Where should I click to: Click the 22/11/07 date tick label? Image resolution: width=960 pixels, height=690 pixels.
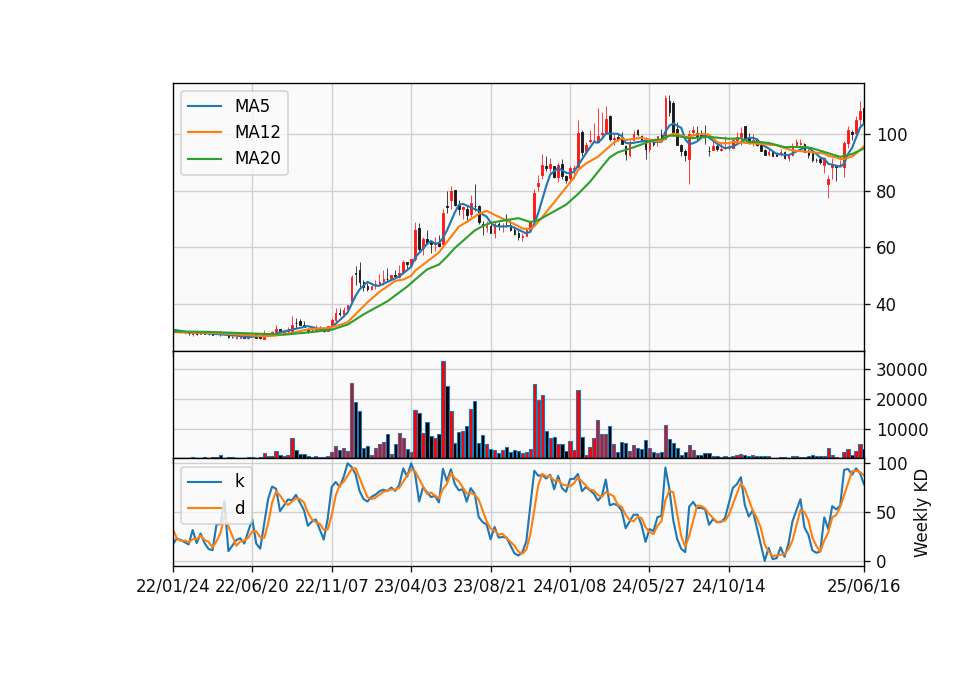(x=332, y=586)
